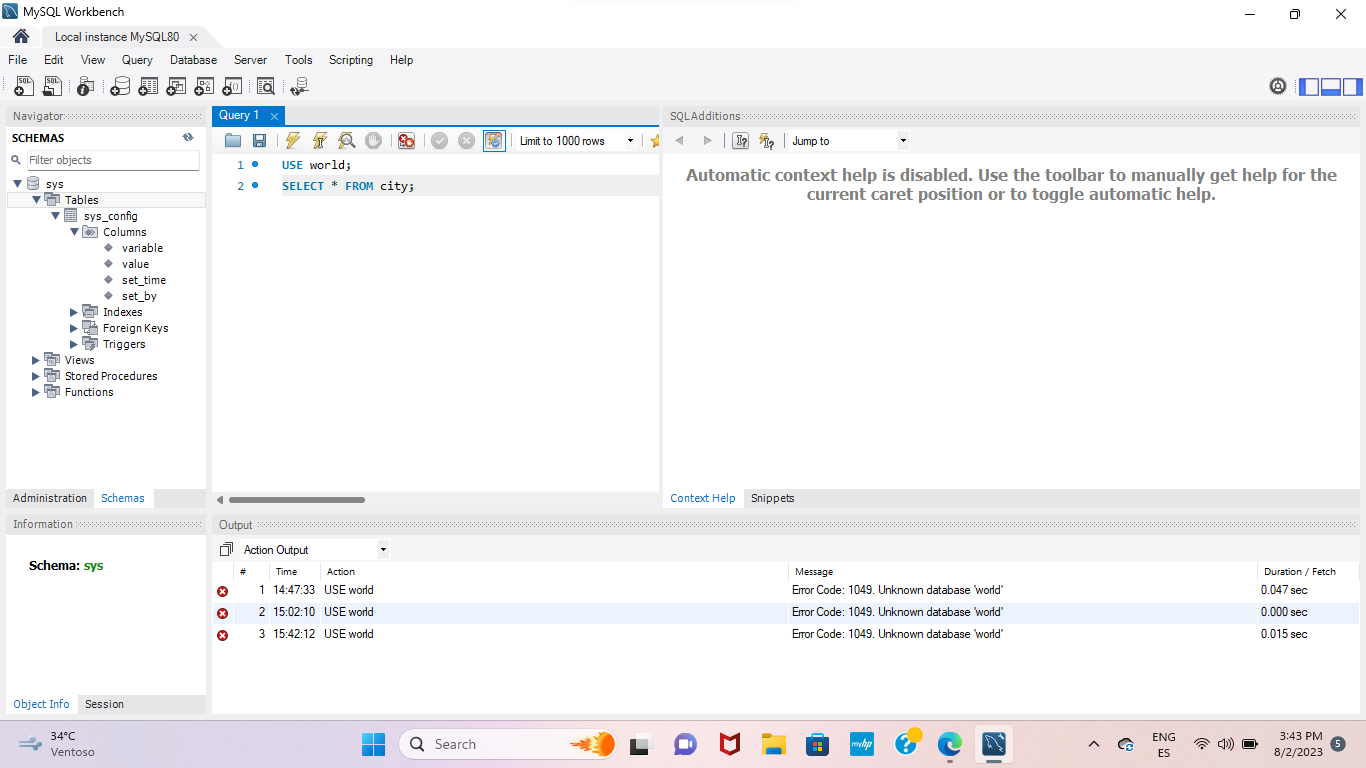The width and height of the screenshot is (1366, 768).
Task: Open Microsoft Edge from the taskbar
Action: [949, 744]
